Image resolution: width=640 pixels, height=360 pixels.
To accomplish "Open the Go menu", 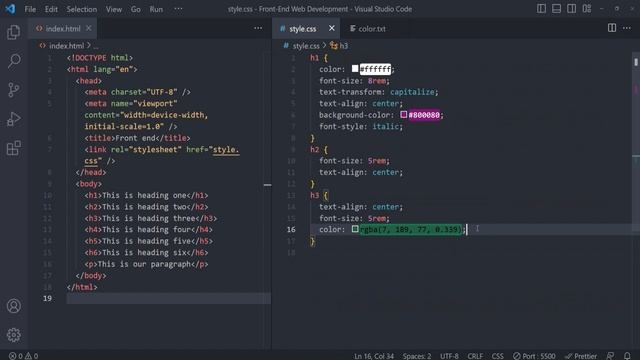I will click(136, 9).
